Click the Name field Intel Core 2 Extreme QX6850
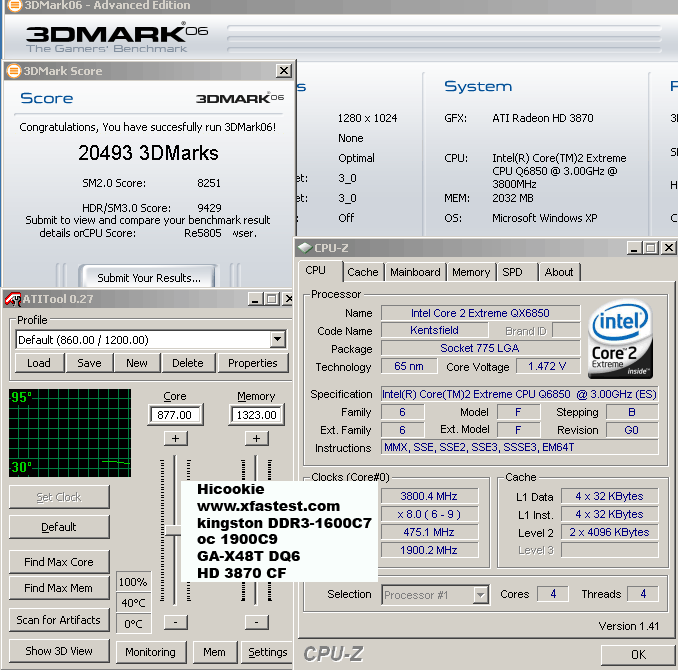The width and height of the screenshot is (678, 670). click(480, 313)
